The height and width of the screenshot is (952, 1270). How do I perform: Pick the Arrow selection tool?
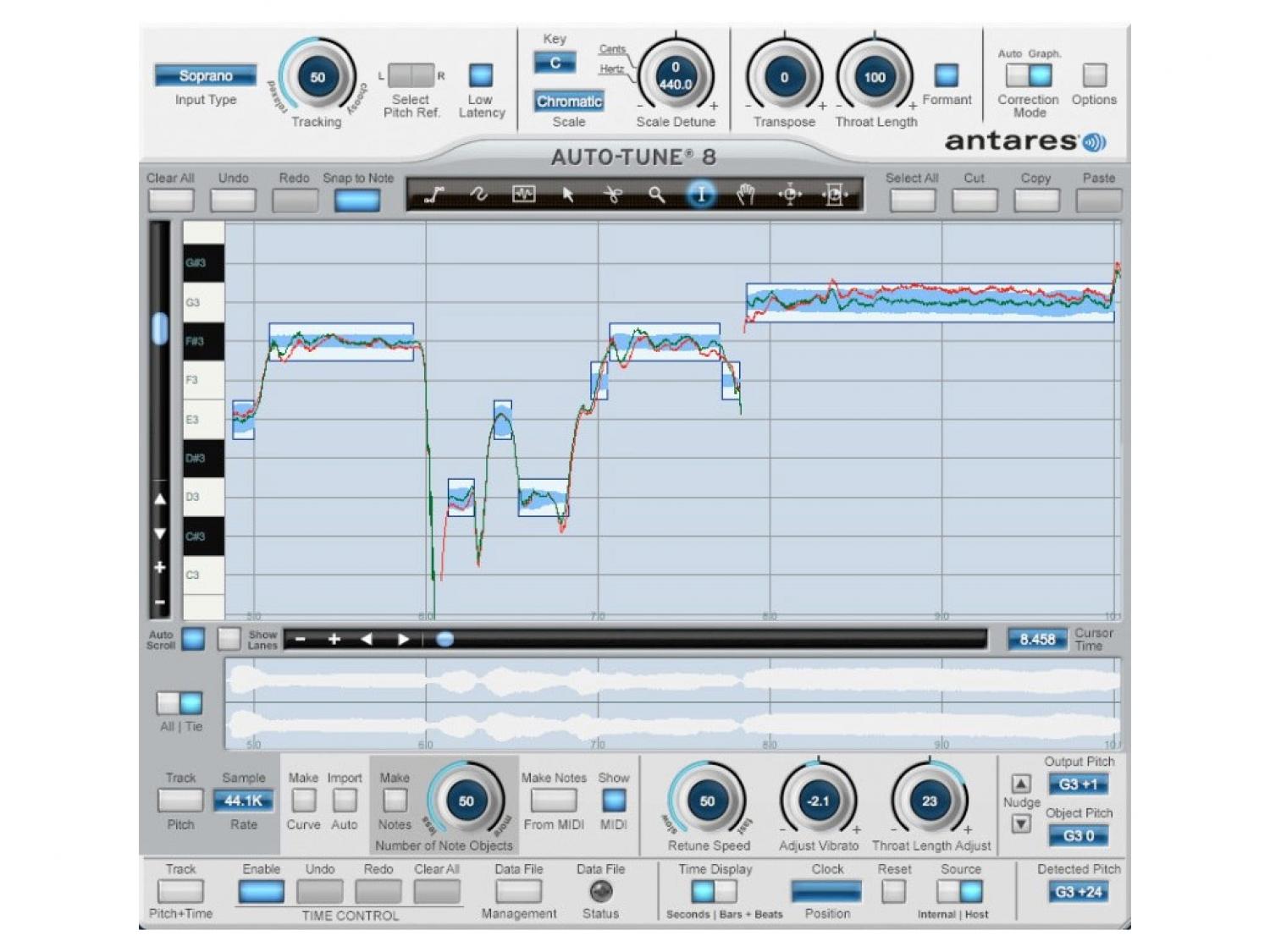click(568, 195)
